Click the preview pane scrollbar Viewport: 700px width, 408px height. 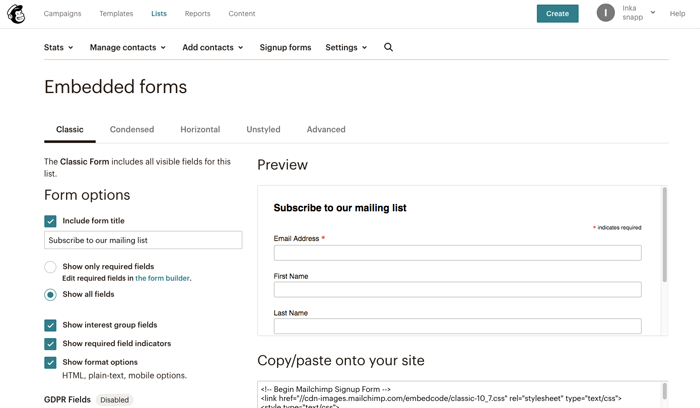[664, 235]
